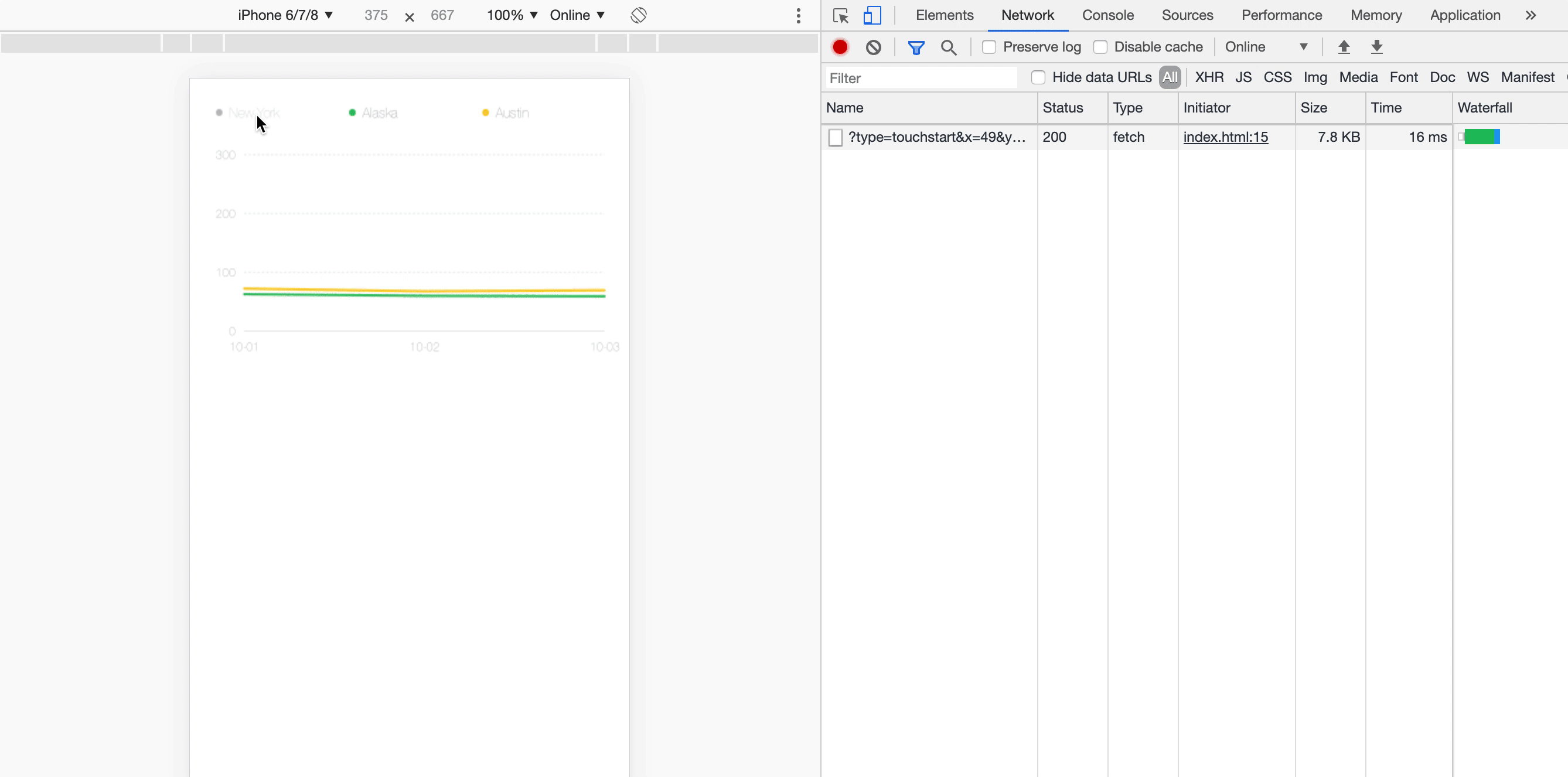
Task: Enable the Preserve log checkbox
Action: (989, 47)
